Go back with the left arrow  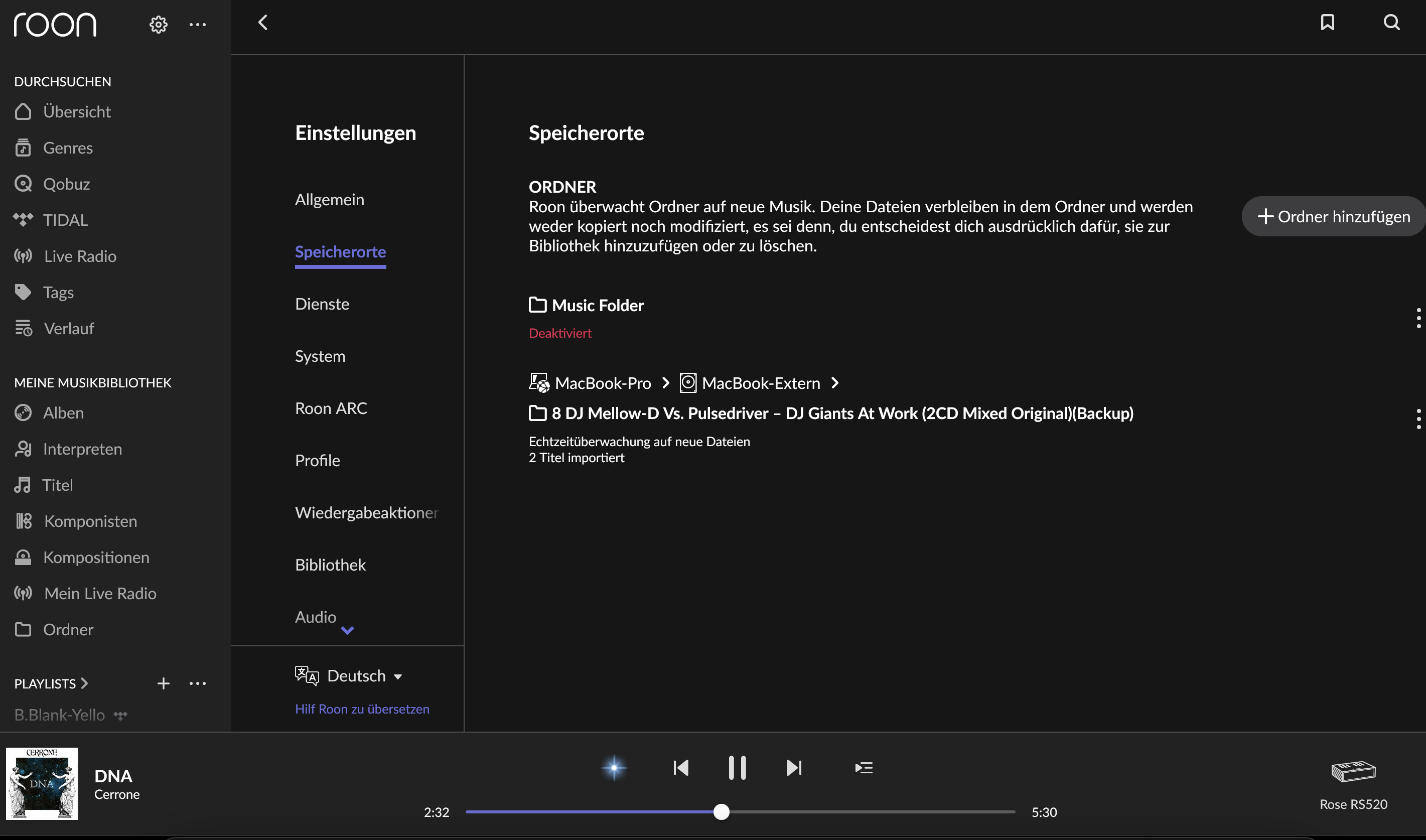pyautogui.click(x=262, y=23)
